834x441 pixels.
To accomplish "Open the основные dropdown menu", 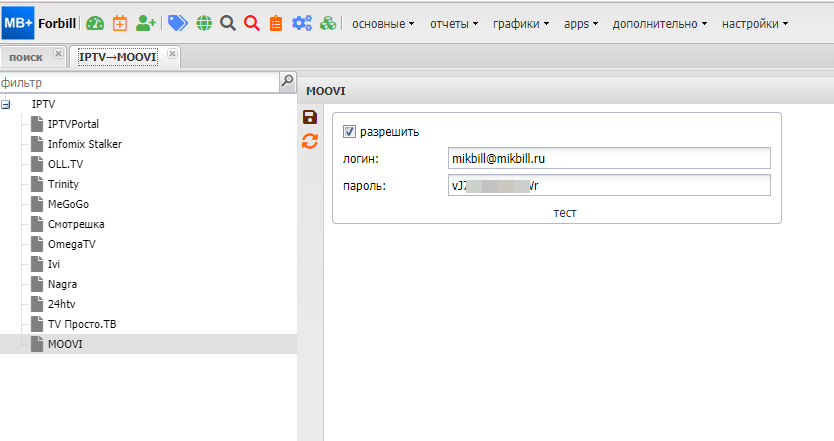I will 383,23.
